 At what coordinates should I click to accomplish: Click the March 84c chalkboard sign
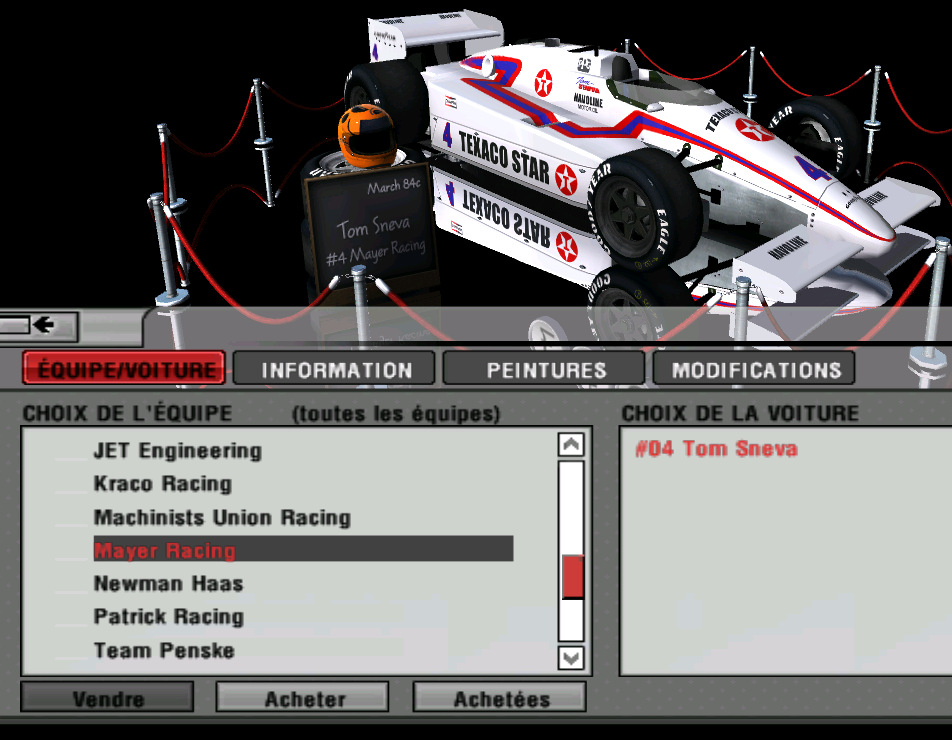pyautogui.click(x=372, y=229)
